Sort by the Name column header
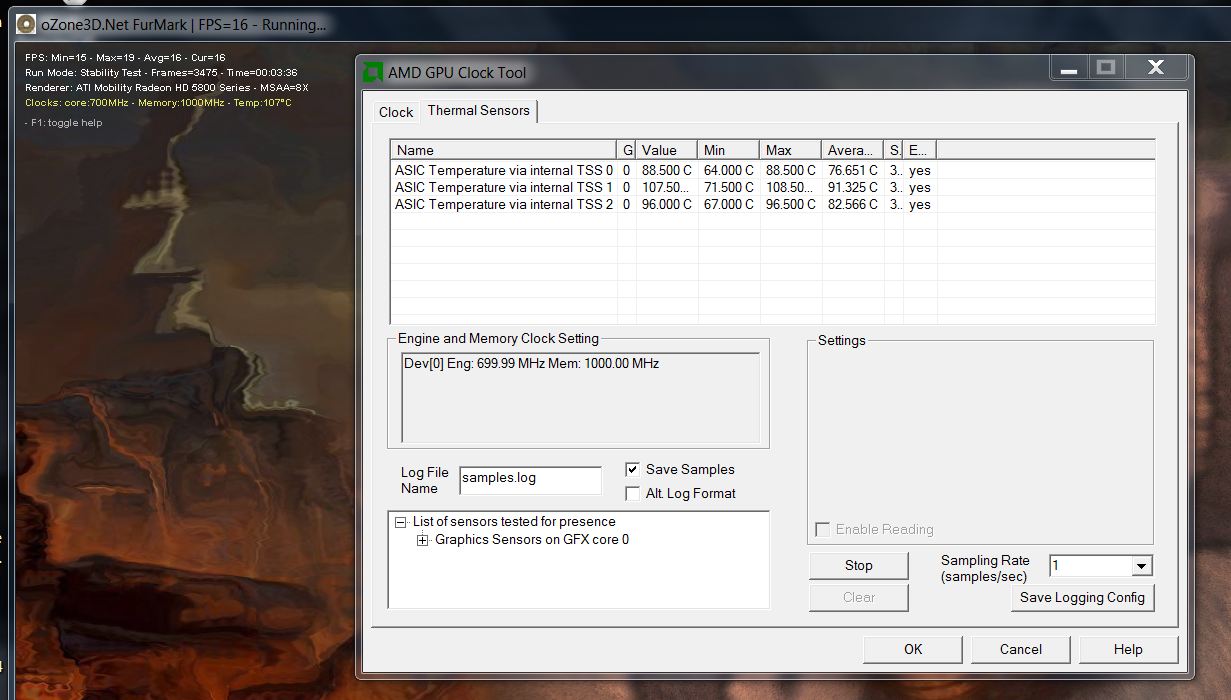The width and height of the screenshot is (1231, 700). coord(504,150)
